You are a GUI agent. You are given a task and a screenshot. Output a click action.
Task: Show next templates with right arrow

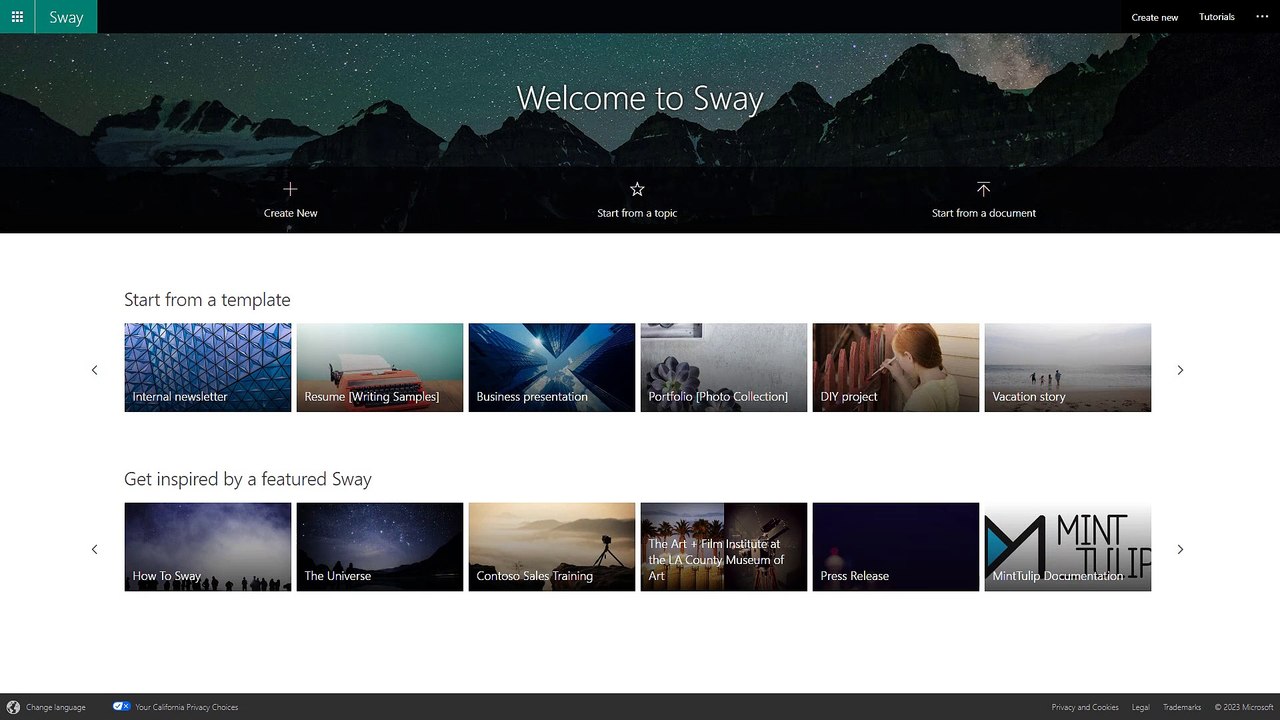point(1180,370)
